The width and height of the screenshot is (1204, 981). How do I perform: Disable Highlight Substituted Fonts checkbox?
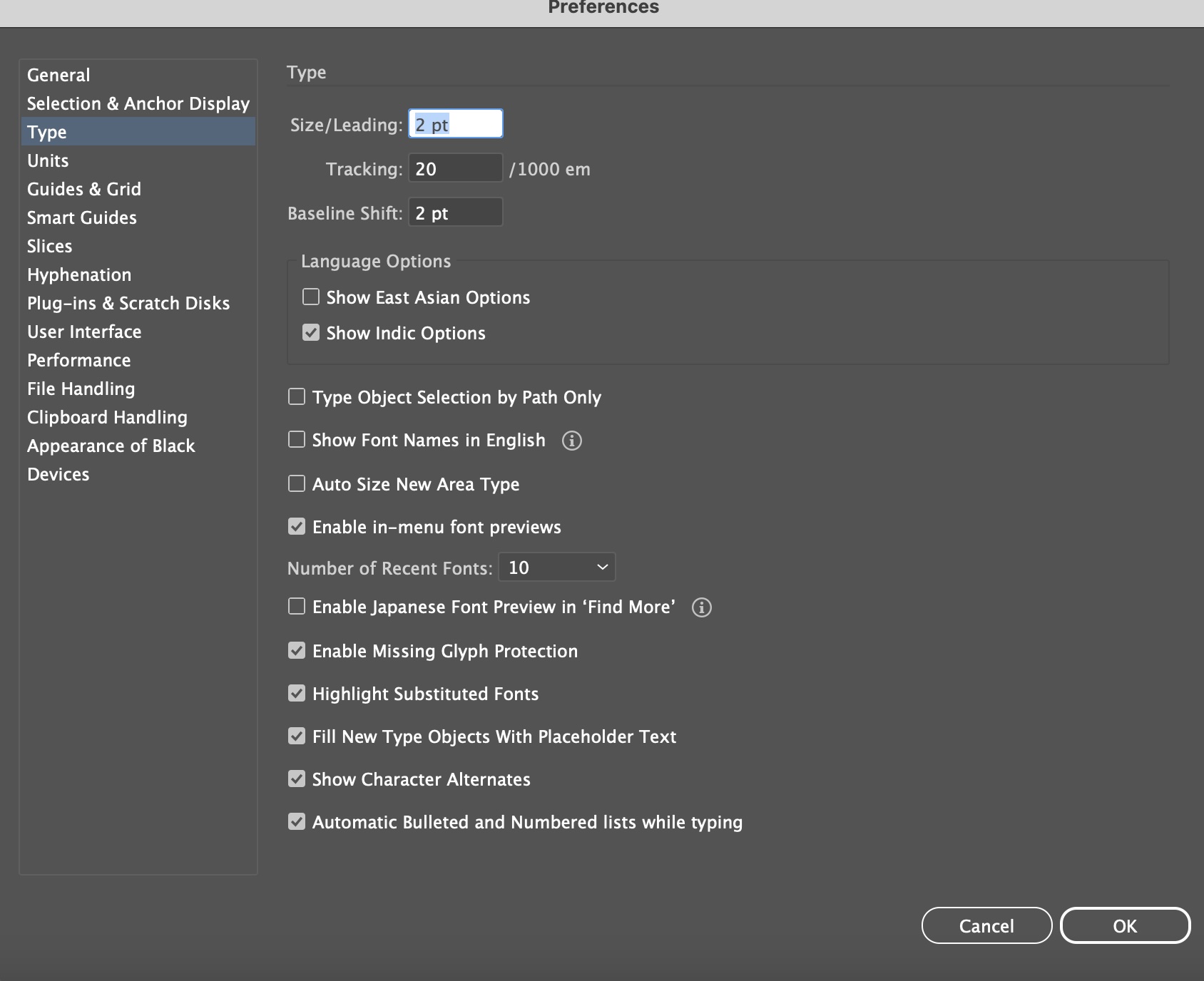point(297,693)
